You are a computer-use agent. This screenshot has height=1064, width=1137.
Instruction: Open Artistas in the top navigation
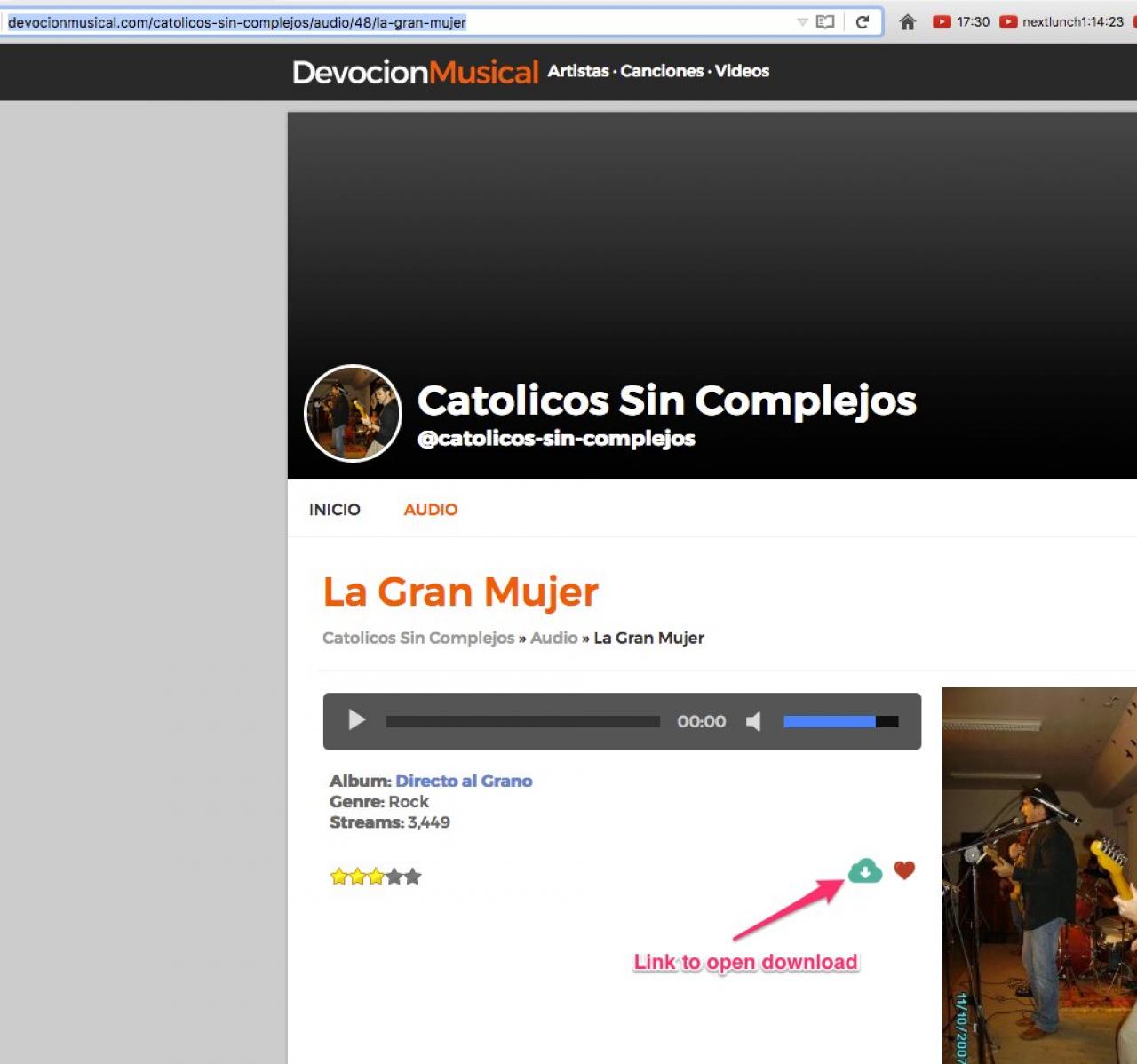point(578,71)
